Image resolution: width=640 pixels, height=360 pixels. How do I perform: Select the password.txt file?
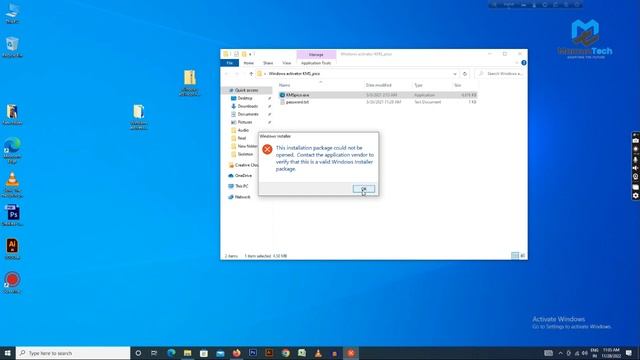[x=378, y=102]
